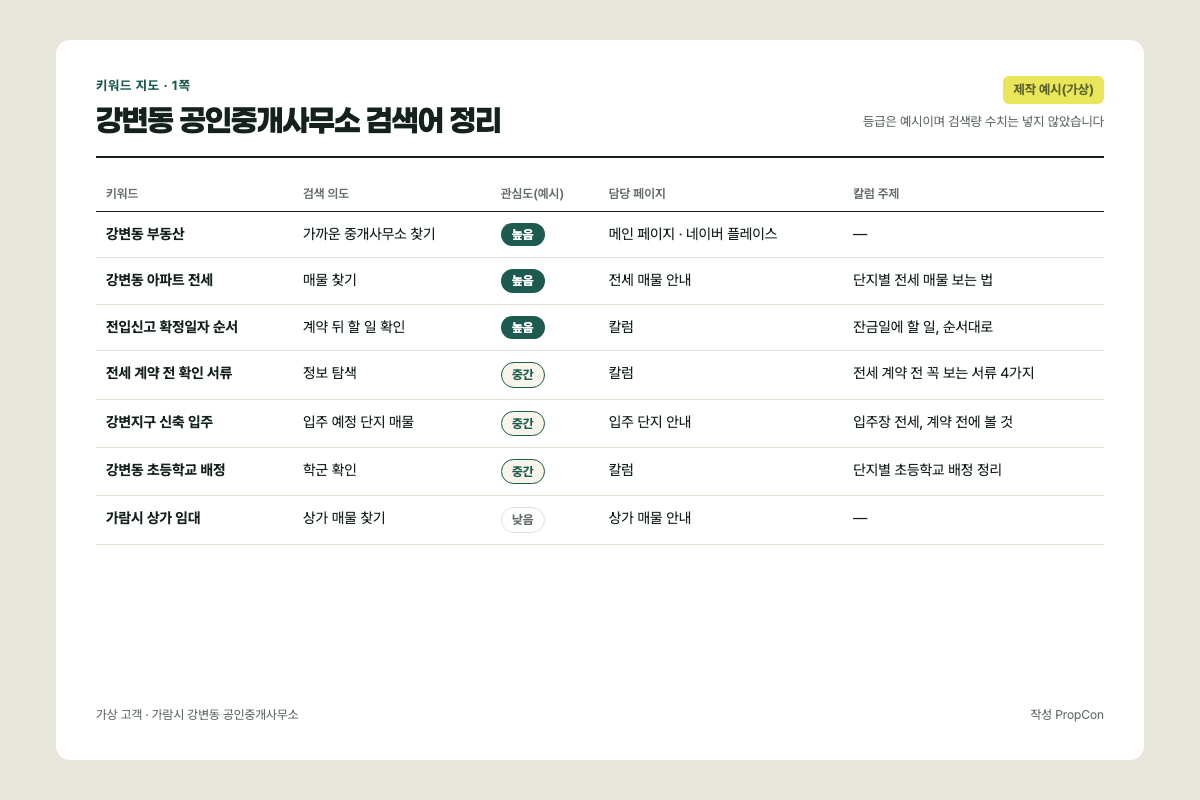1200x800 pixels.
Task: Click the '정보 탐색' intent cell
Action: (330, 373)
